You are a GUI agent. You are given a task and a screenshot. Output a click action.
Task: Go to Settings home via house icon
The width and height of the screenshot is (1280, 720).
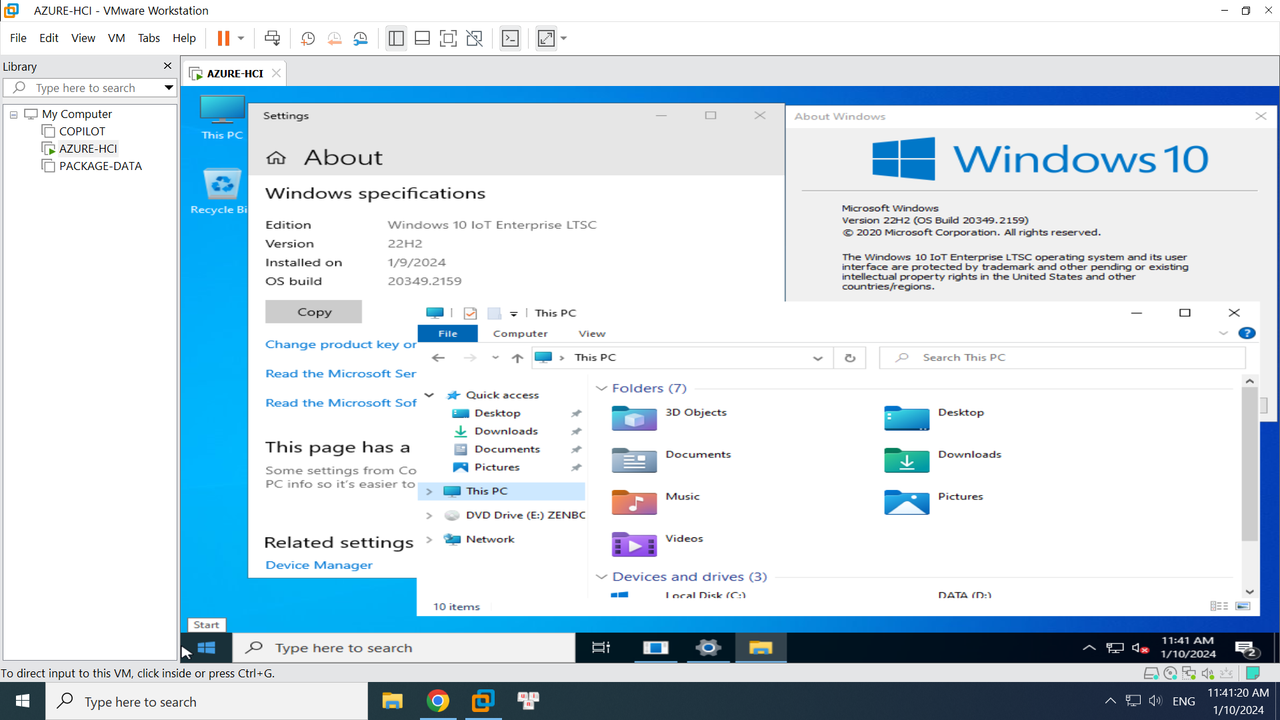coord(277,158)
